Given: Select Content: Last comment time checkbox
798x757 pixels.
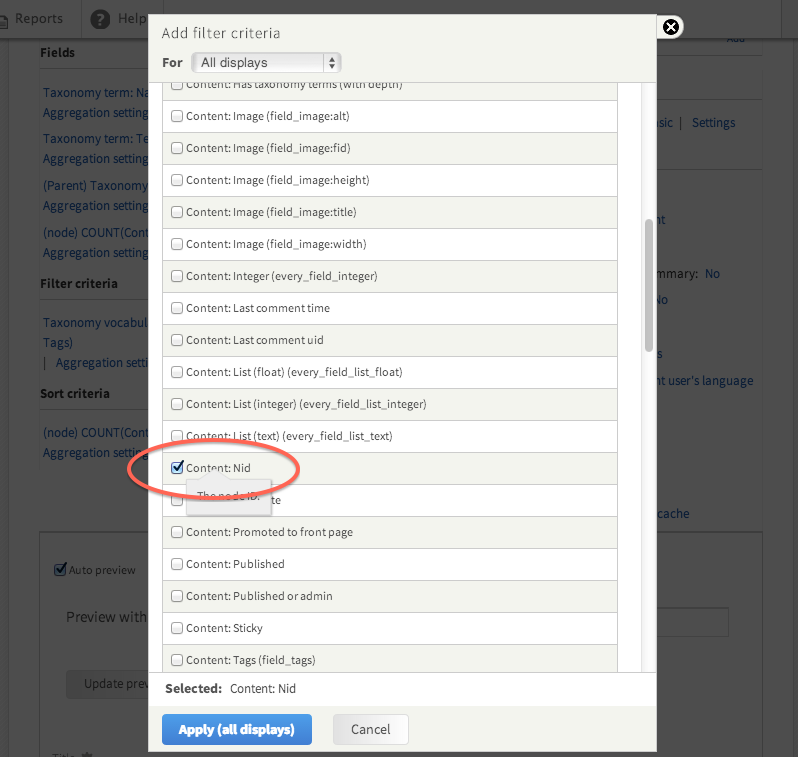Looking at the screenshot, I should click(x=177, y=308).
